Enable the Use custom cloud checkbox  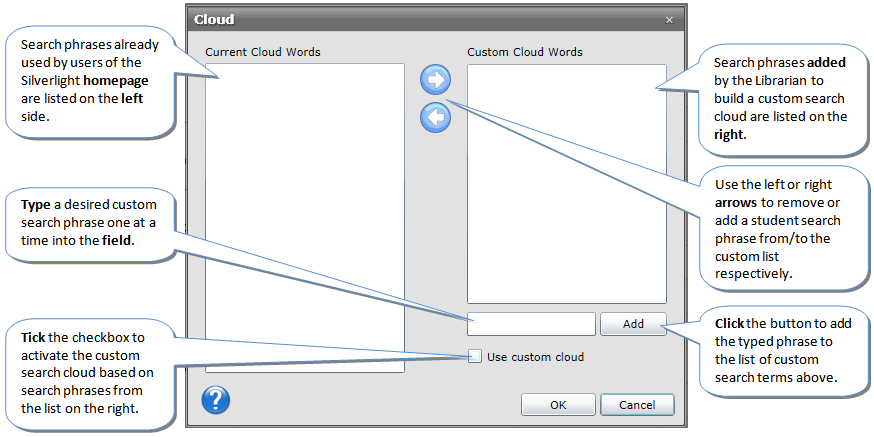[475, 356]
